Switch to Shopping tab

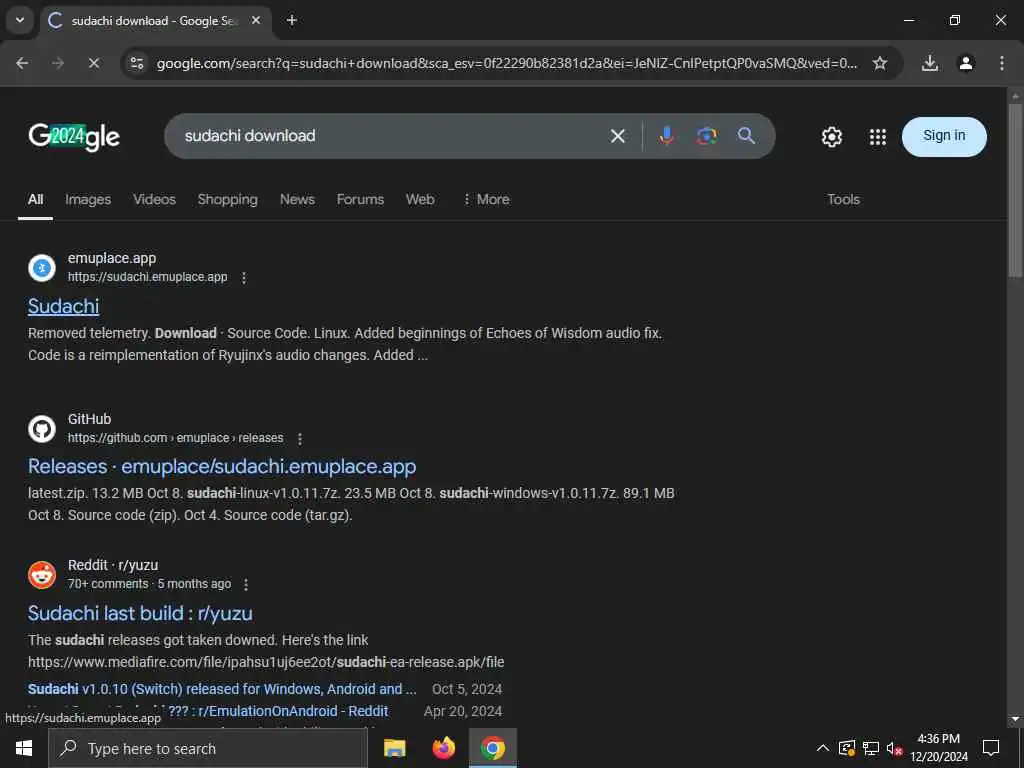coord(227,200)
